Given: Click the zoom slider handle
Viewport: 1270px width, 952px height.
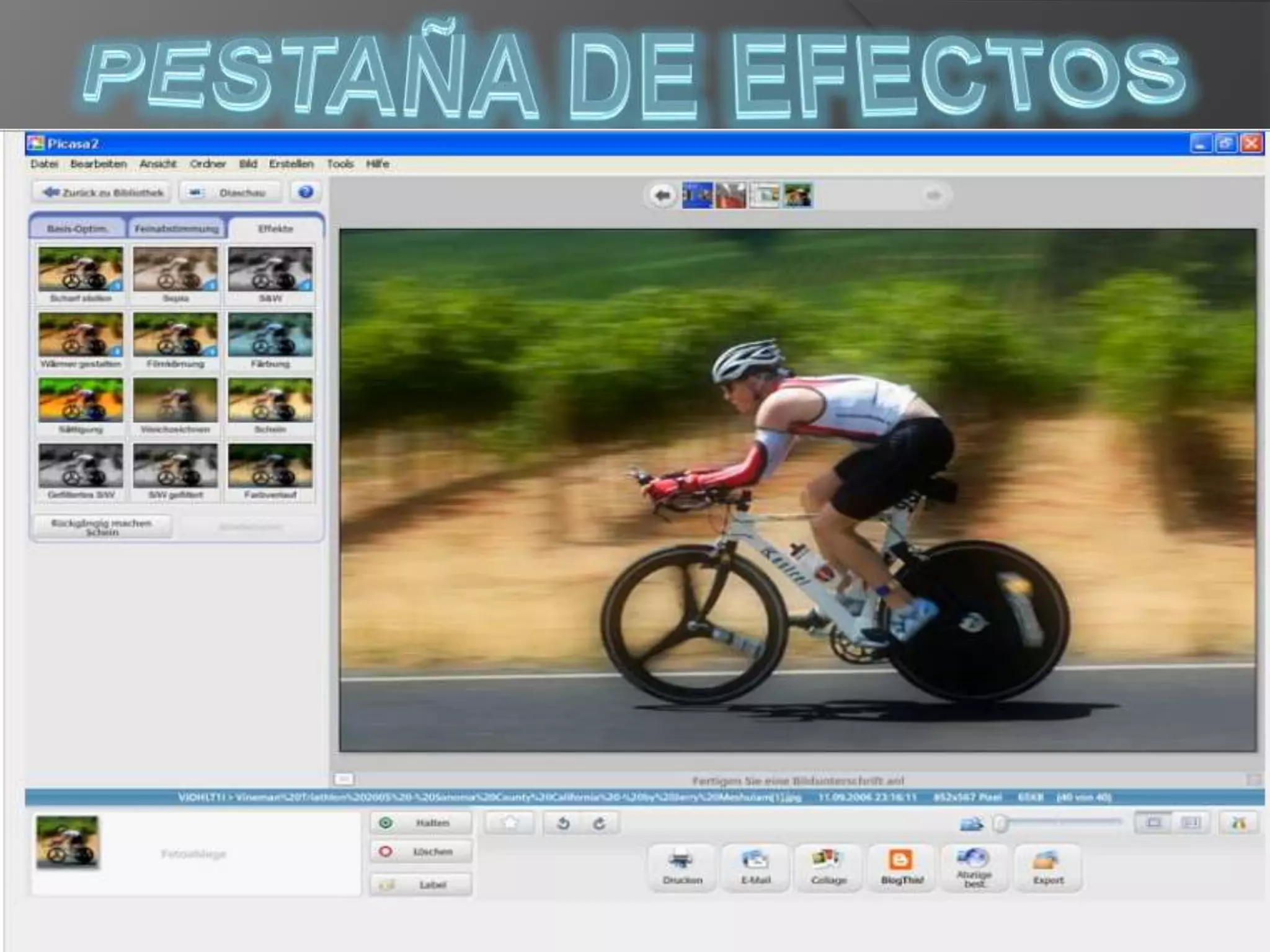Looking at the screenshot, I should point(1000,823).
